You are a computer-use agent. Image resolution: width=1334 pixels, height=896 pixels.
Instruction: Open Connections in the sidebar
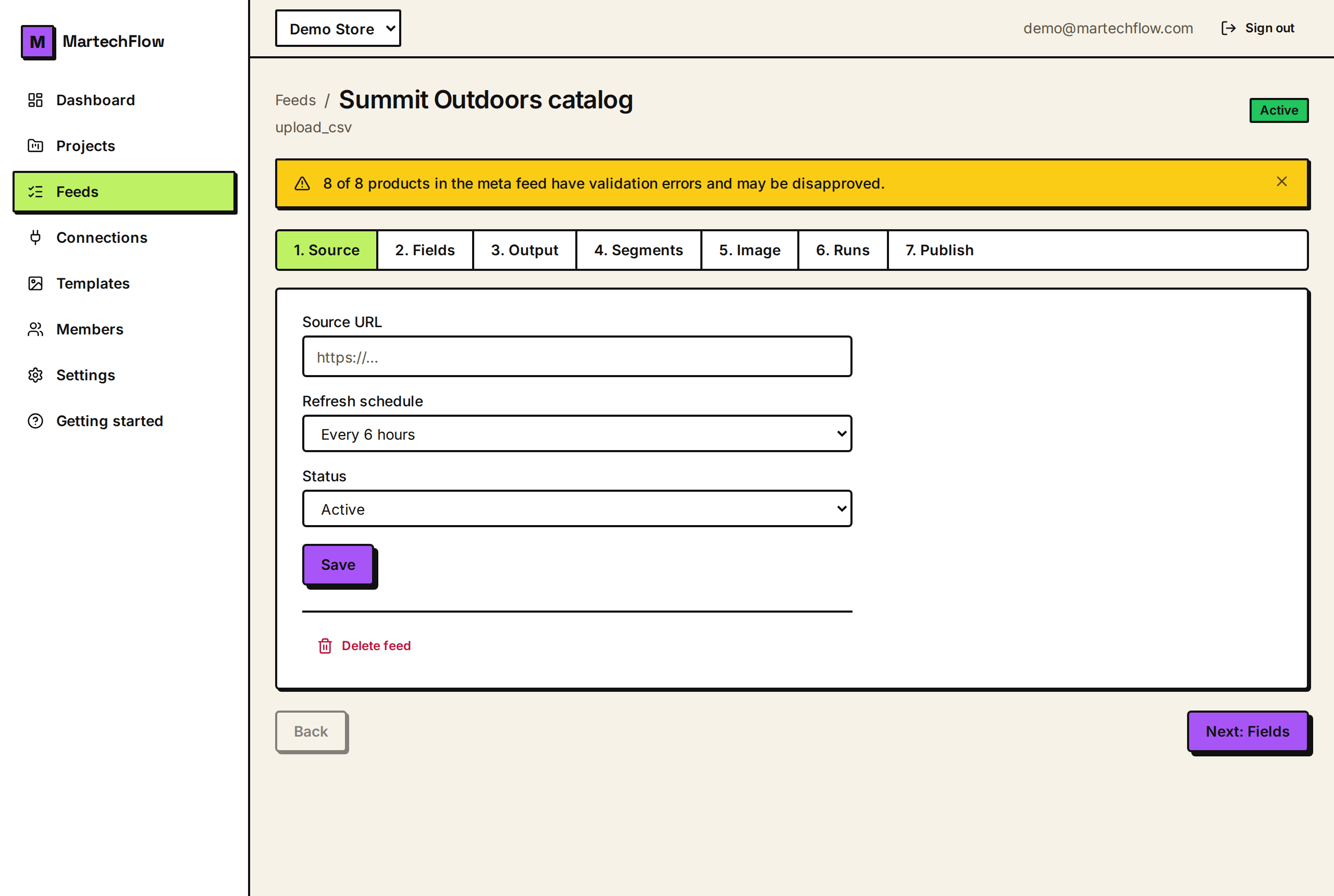[x=124, y=238]
